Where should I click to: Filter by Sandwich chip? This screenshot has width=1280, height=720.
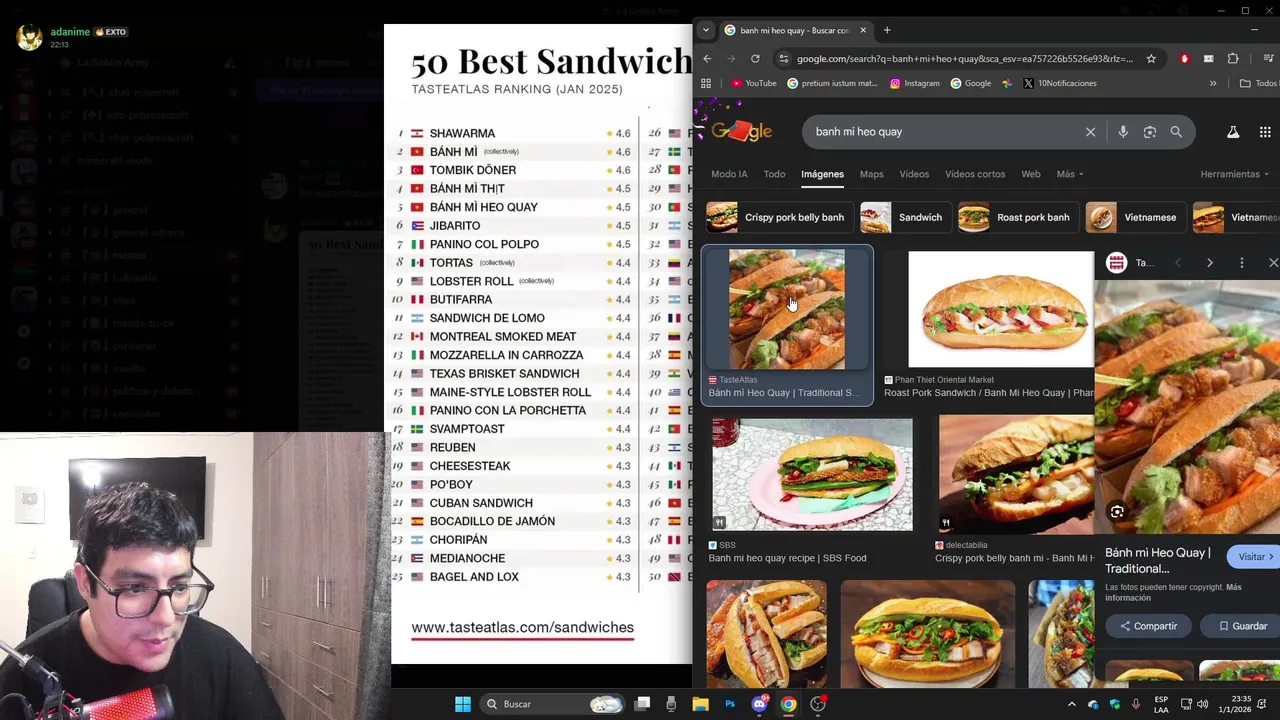tap(905, 217)
